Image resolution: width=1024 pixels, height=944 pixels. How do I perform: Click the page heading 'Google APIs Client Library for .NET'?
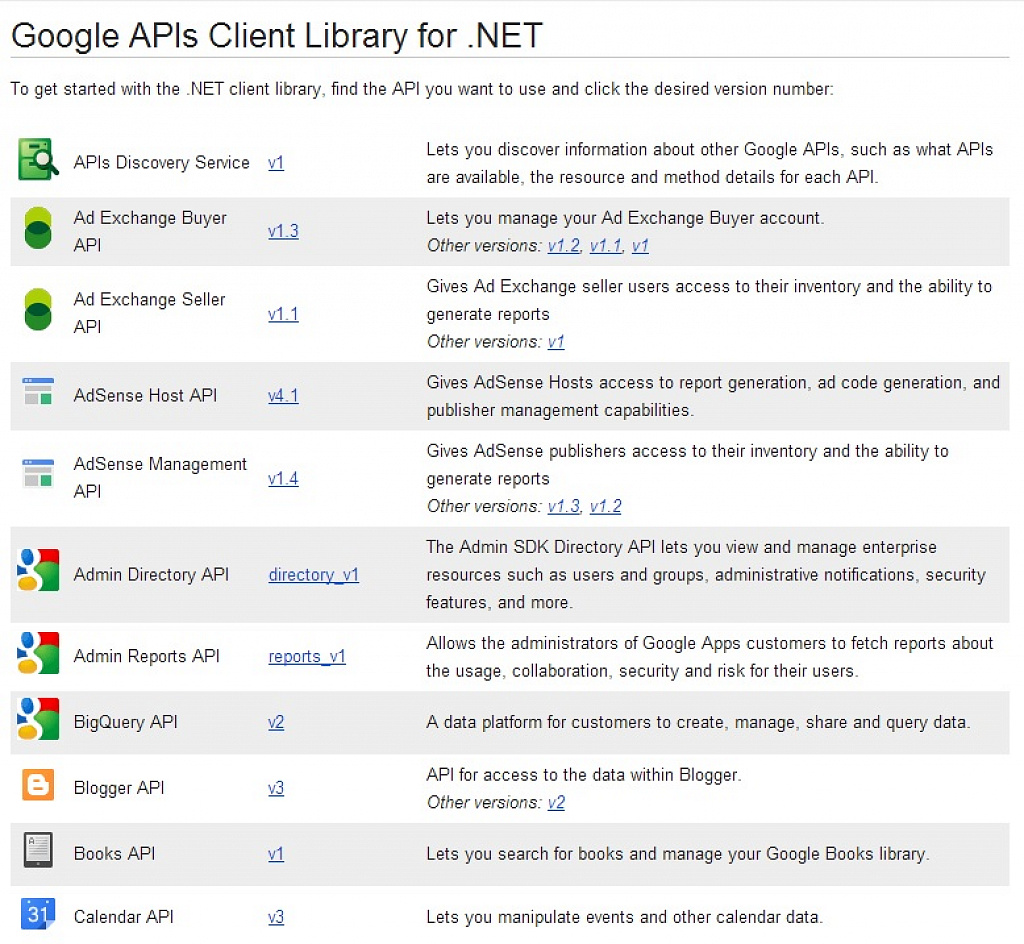point(277,35)
